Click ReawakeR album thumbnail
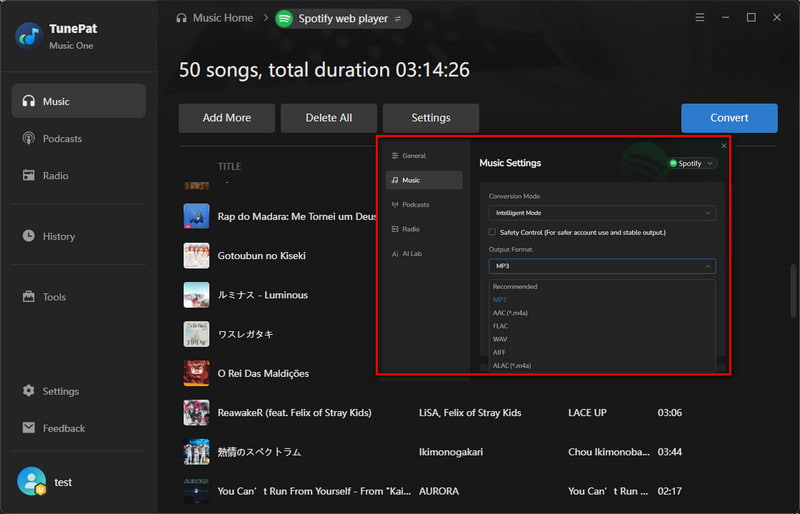 196,412
